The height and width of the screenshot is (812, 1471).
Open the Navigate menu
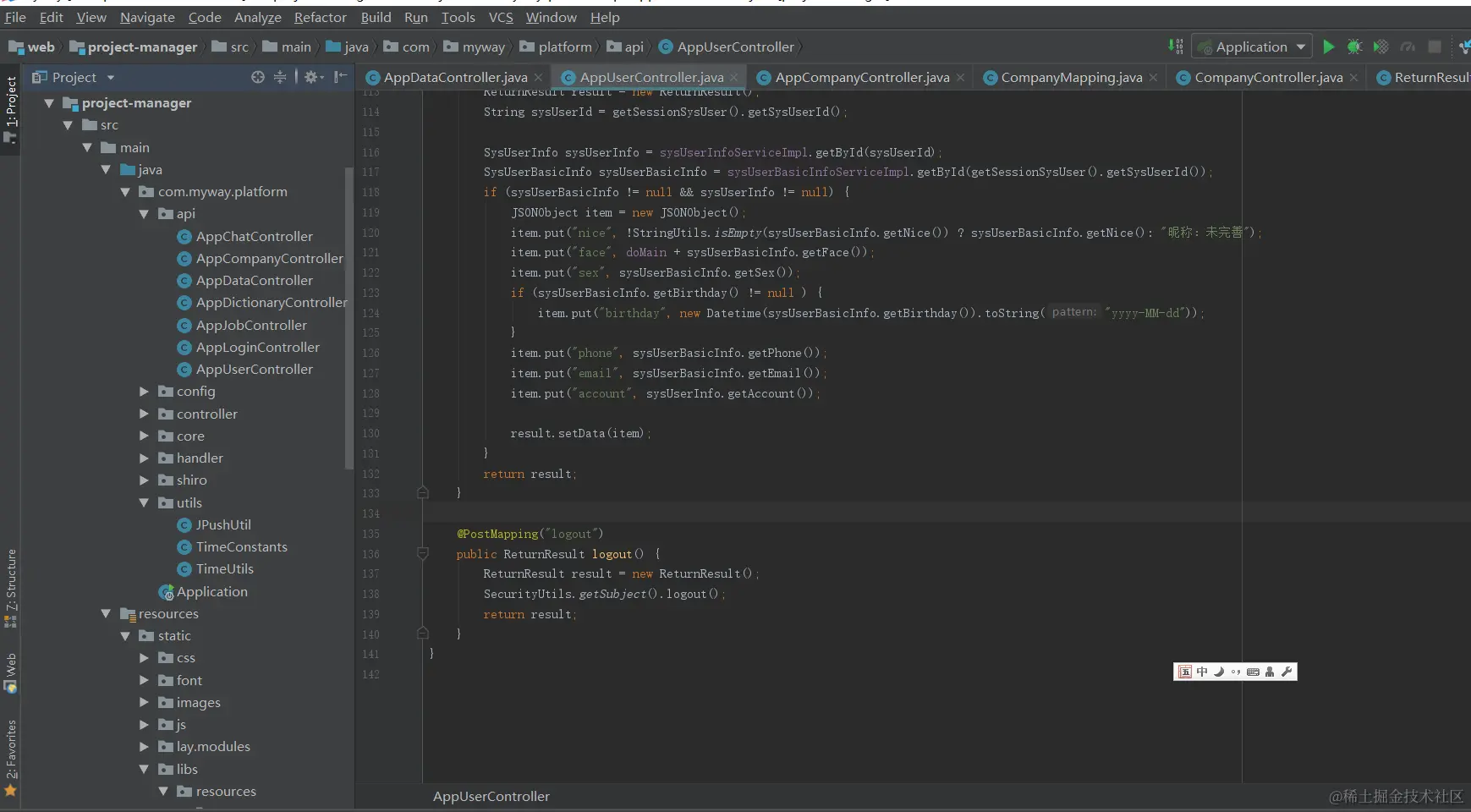[x=147, y=17]
